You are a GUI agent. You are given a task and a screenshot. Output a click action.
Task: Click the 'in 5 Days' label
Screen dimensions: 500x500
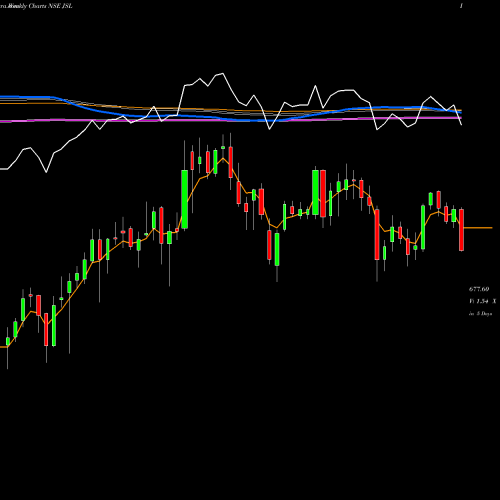point(481,314)
